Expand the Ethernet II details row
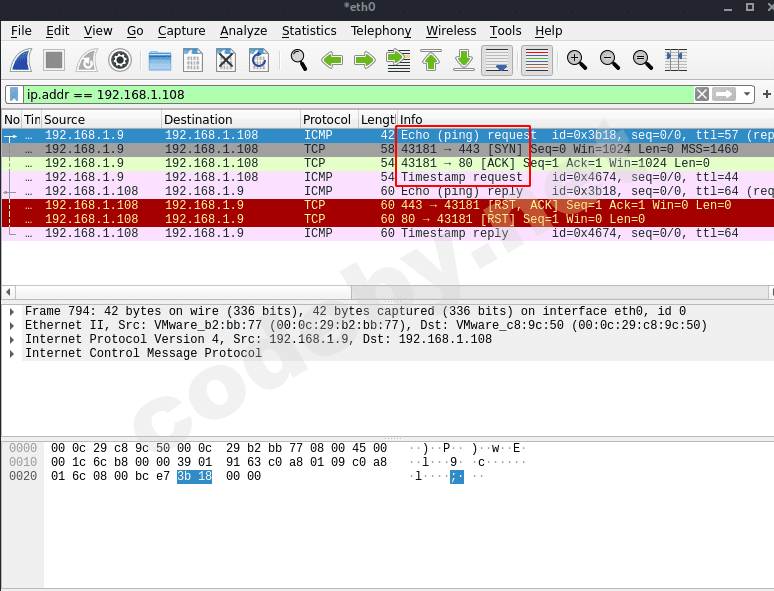The width and height of the screenshot is (774, 591). click(x=12, y=326)
